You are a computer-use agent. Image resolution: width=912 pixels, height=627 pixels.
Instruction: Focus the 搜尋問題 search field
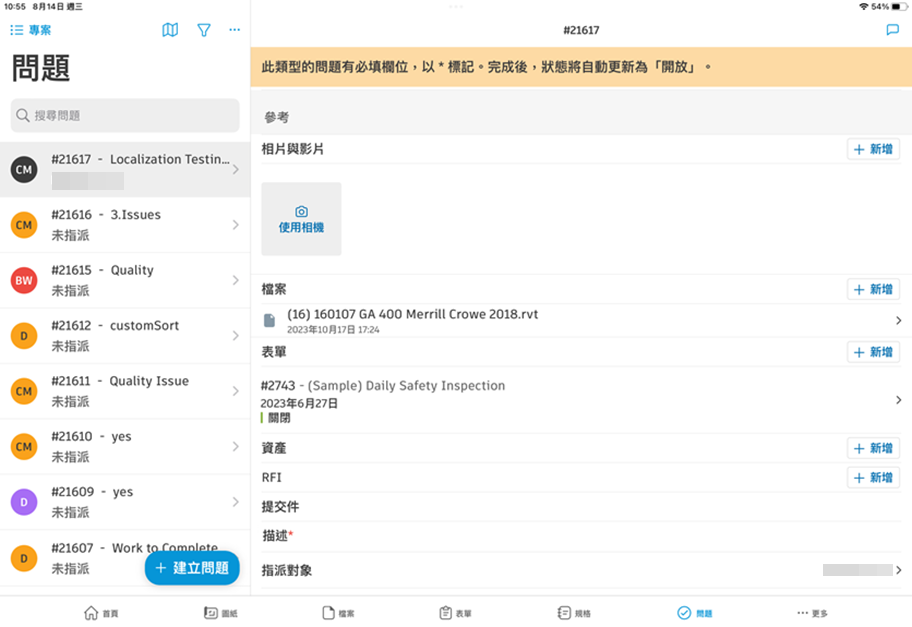tap(125, 115)
